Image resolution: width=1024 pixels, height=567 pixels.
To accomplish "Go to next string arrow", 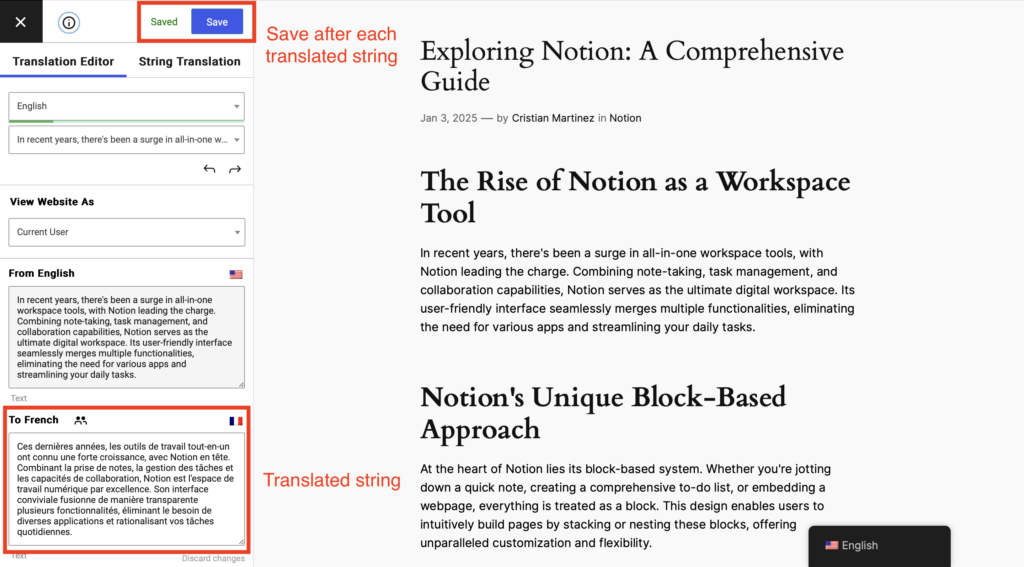I will [x=234, y=169].
